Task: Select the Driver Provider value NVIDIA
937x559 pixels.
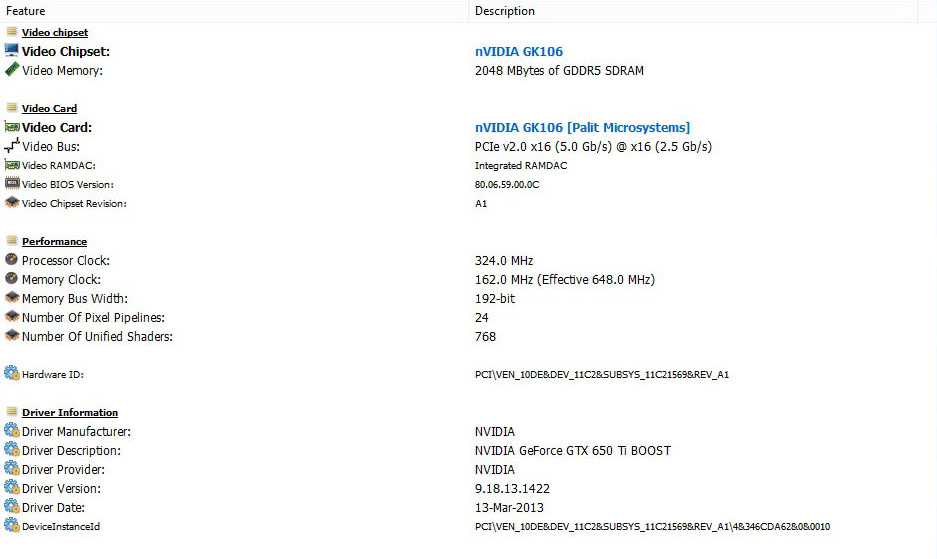Action: (495, 470)
